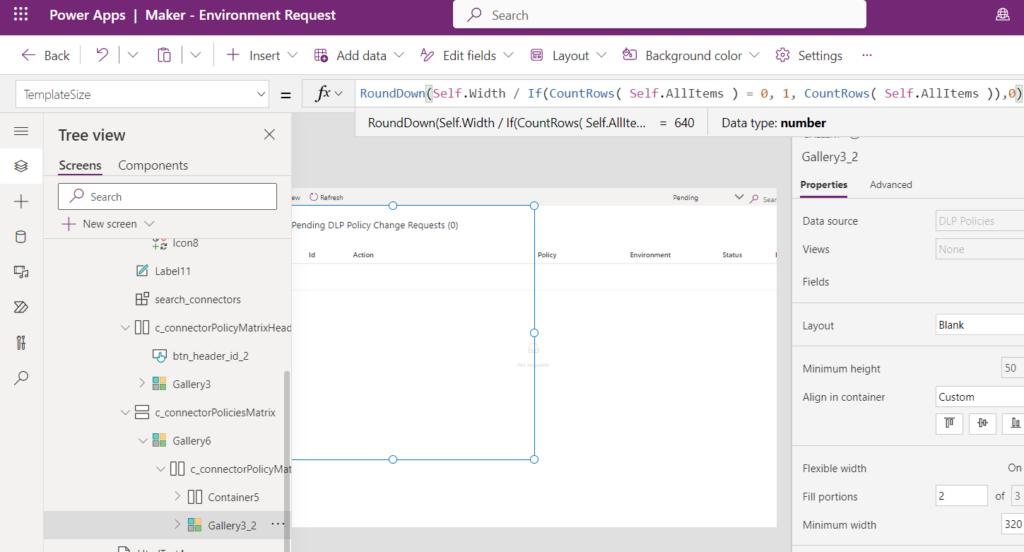
Task: Click the Fill portions input field
Action: [x=961, y=496]
